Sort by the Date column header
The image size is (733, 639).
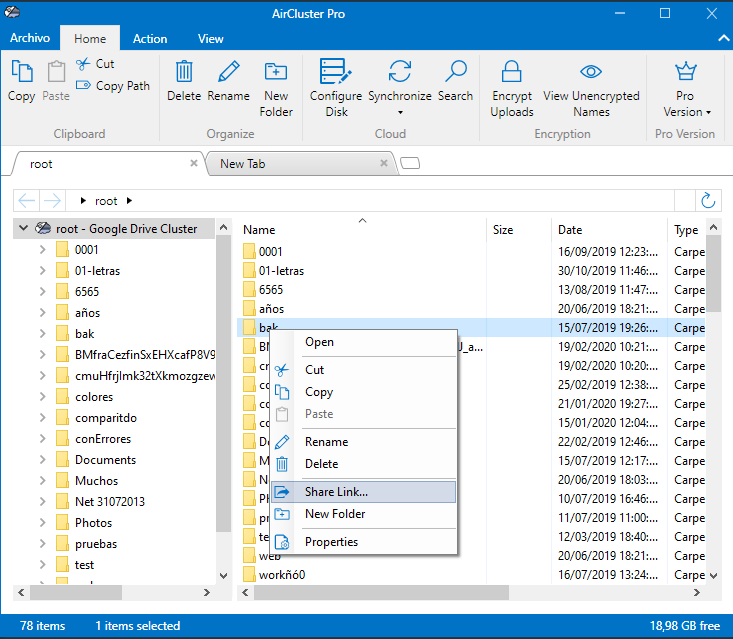[570, 230]
